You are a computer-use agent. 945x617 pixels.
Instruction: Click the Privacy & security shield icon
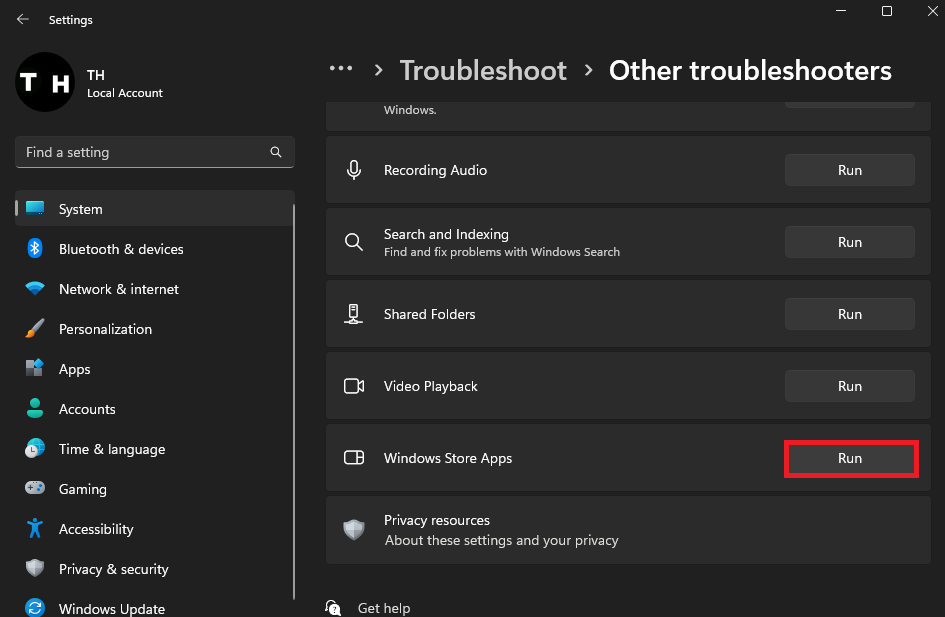(x=35, y=569)
